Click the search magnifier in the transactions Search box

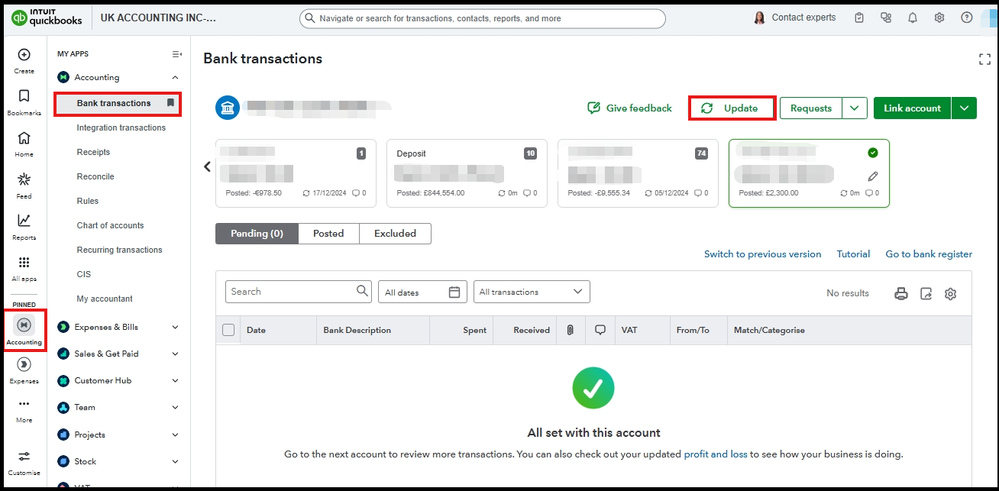pos(362,291)
